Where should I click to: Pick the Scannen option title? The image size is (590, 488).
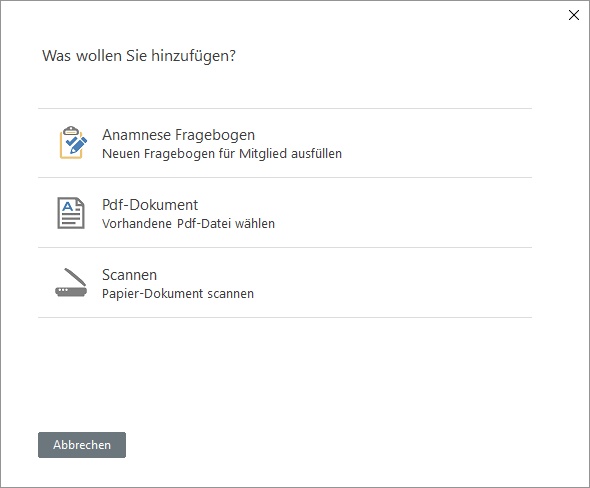pyautogui.click(x=129, y=275)
